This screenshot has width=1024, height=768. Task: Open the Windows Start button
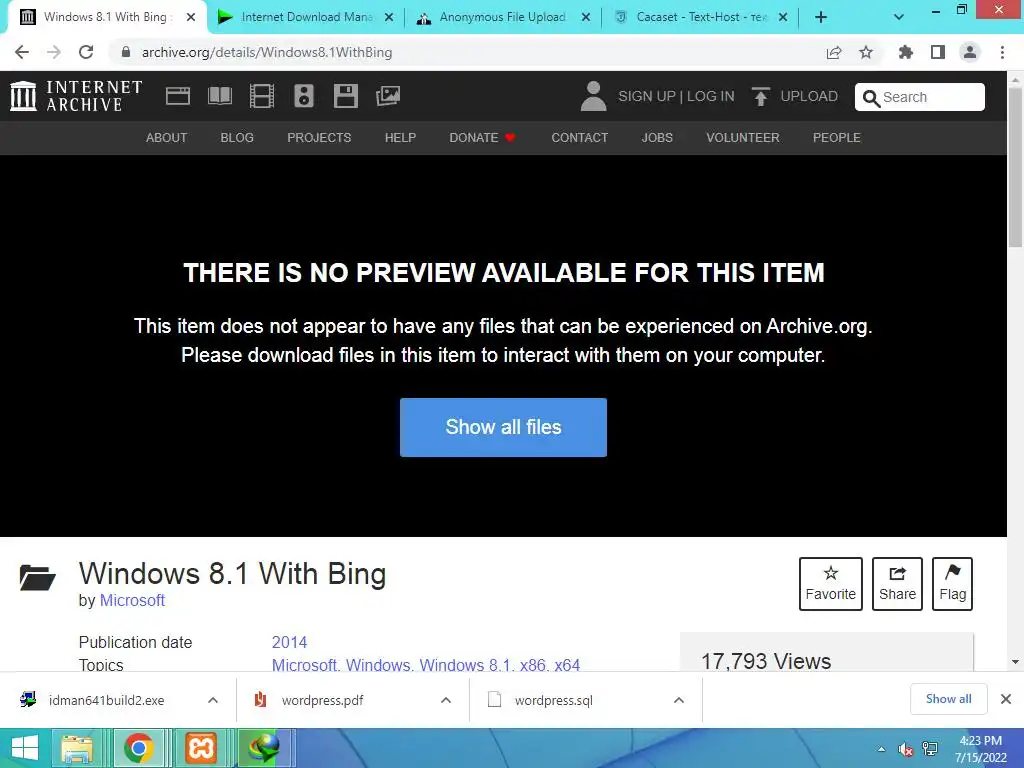click(25, 748)
